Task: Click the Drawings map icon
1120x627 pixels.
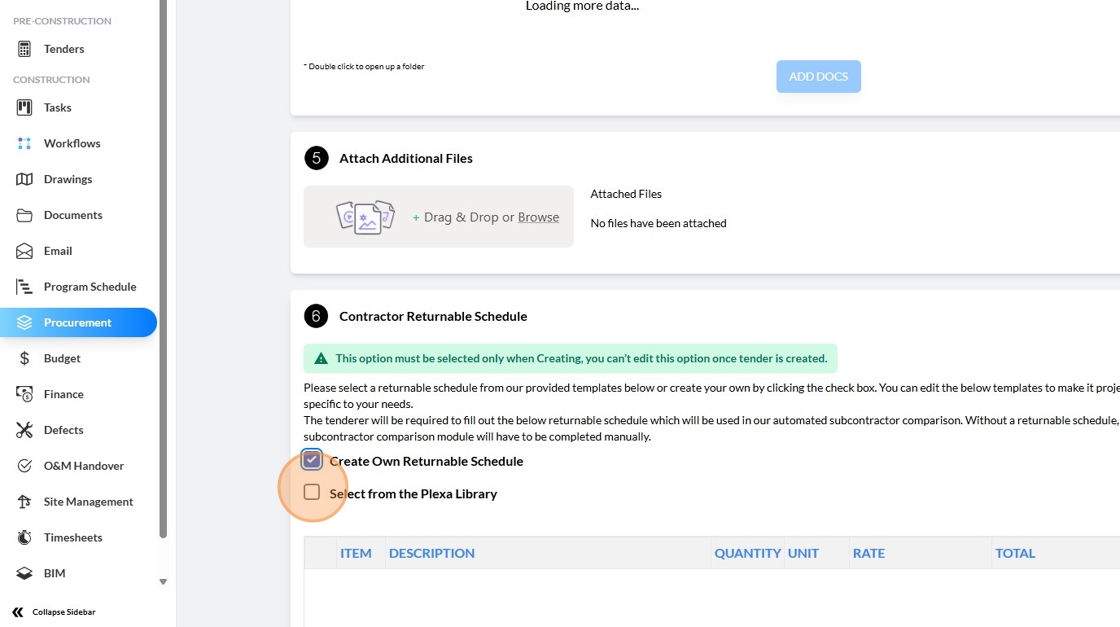Action: click(x=25, y=180)
